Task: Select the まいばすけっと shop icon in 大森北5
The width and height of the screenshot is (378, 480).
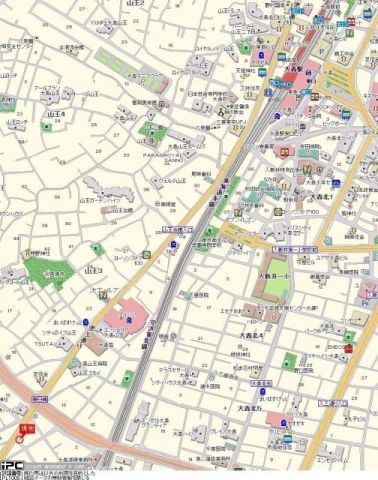Action: point(263,391)
